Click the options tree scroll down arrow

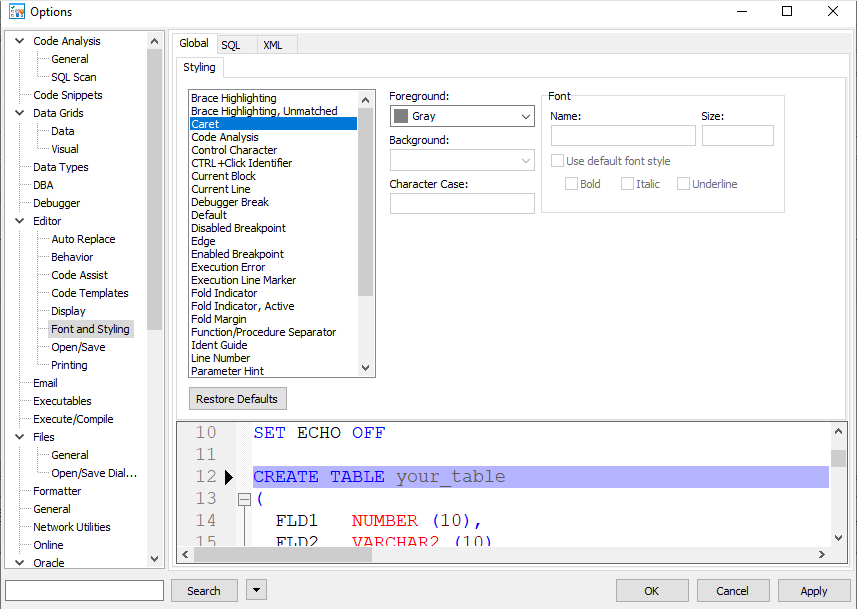[x=155, y=559]
